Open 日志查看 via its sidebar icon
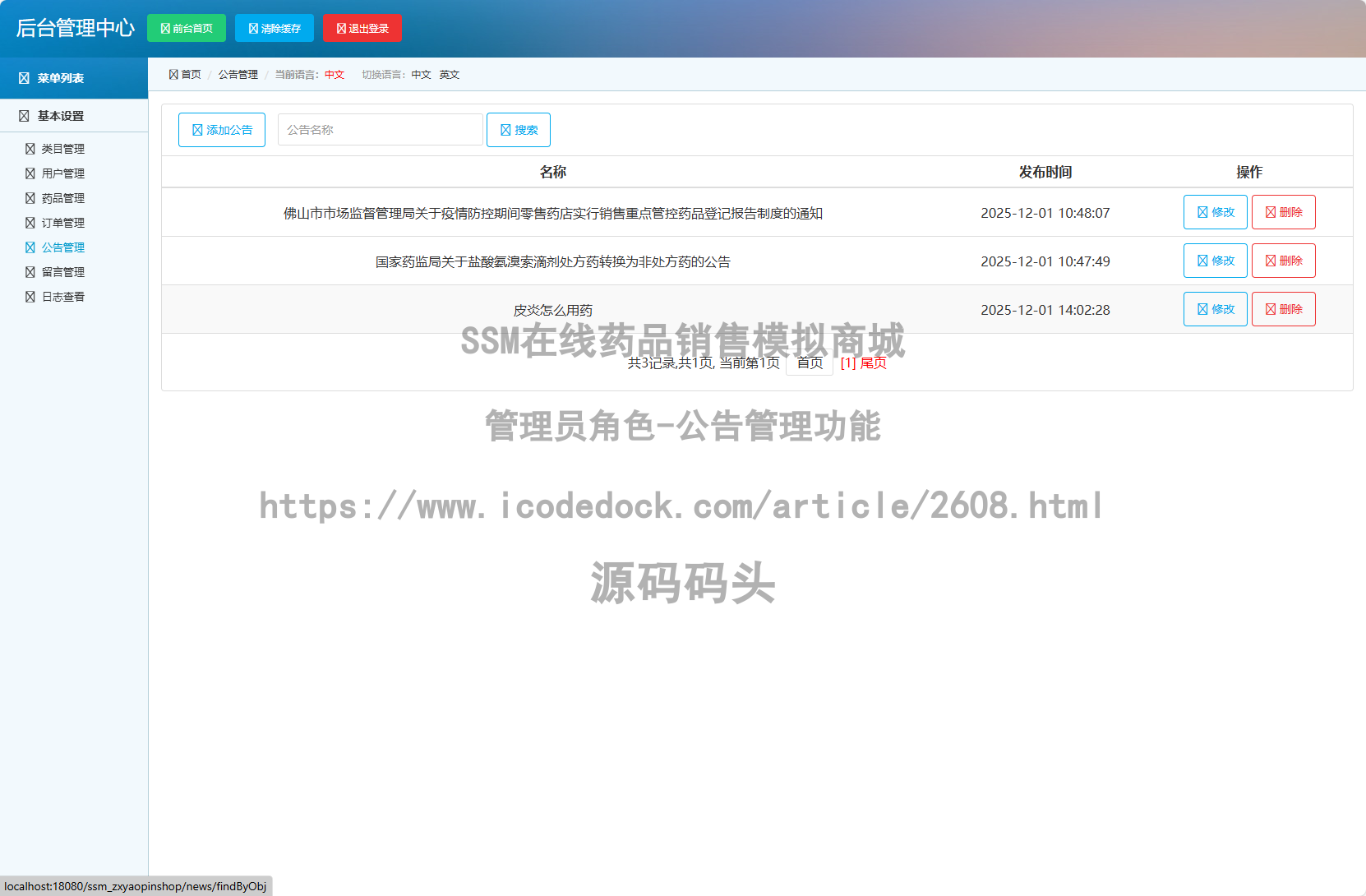The height and width of the screenshot is (896, 1366). [29, 297]
